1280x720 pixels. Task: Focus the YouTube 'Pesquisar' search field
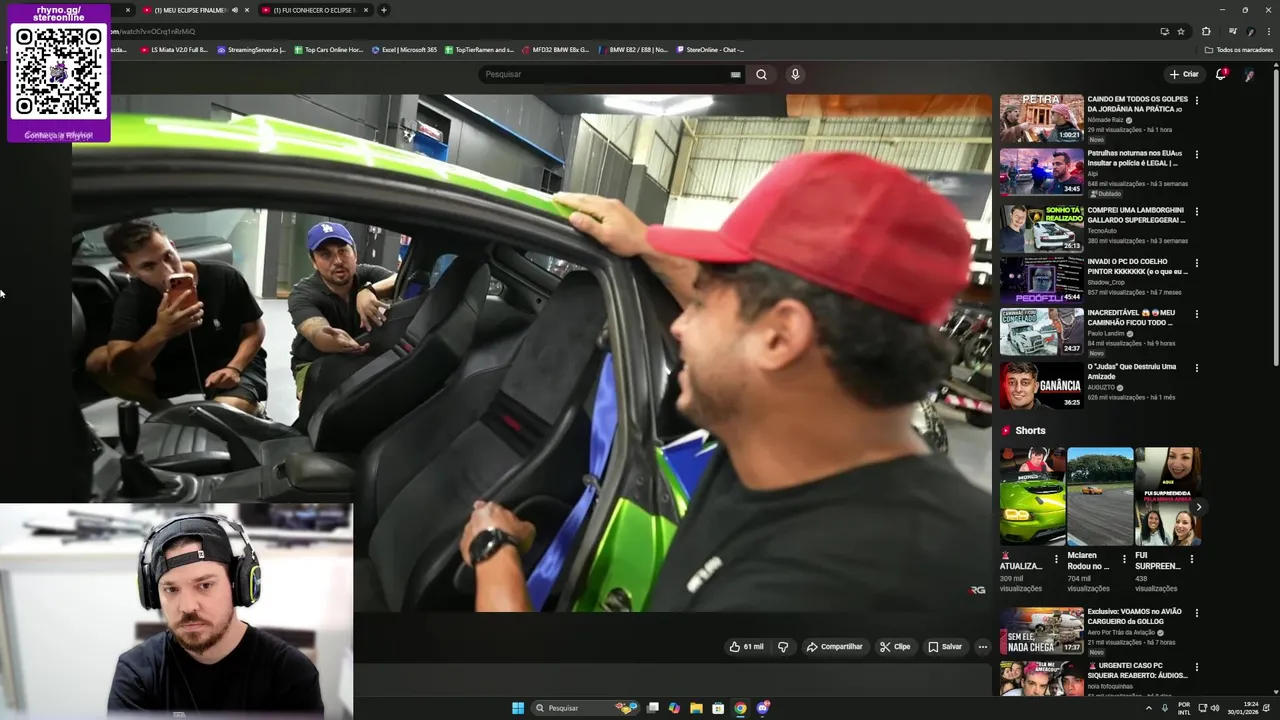pyautogui.click(x=605, y=74)
